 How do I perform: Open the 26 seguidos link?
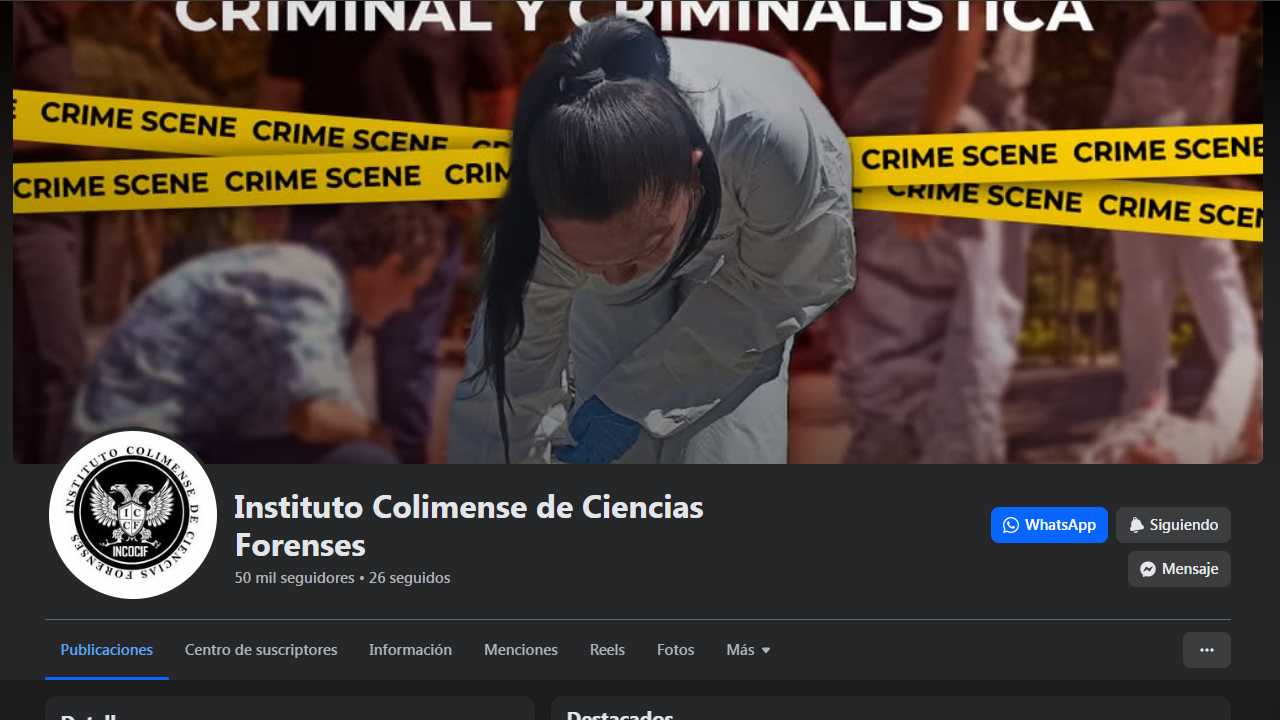[409, 578]
